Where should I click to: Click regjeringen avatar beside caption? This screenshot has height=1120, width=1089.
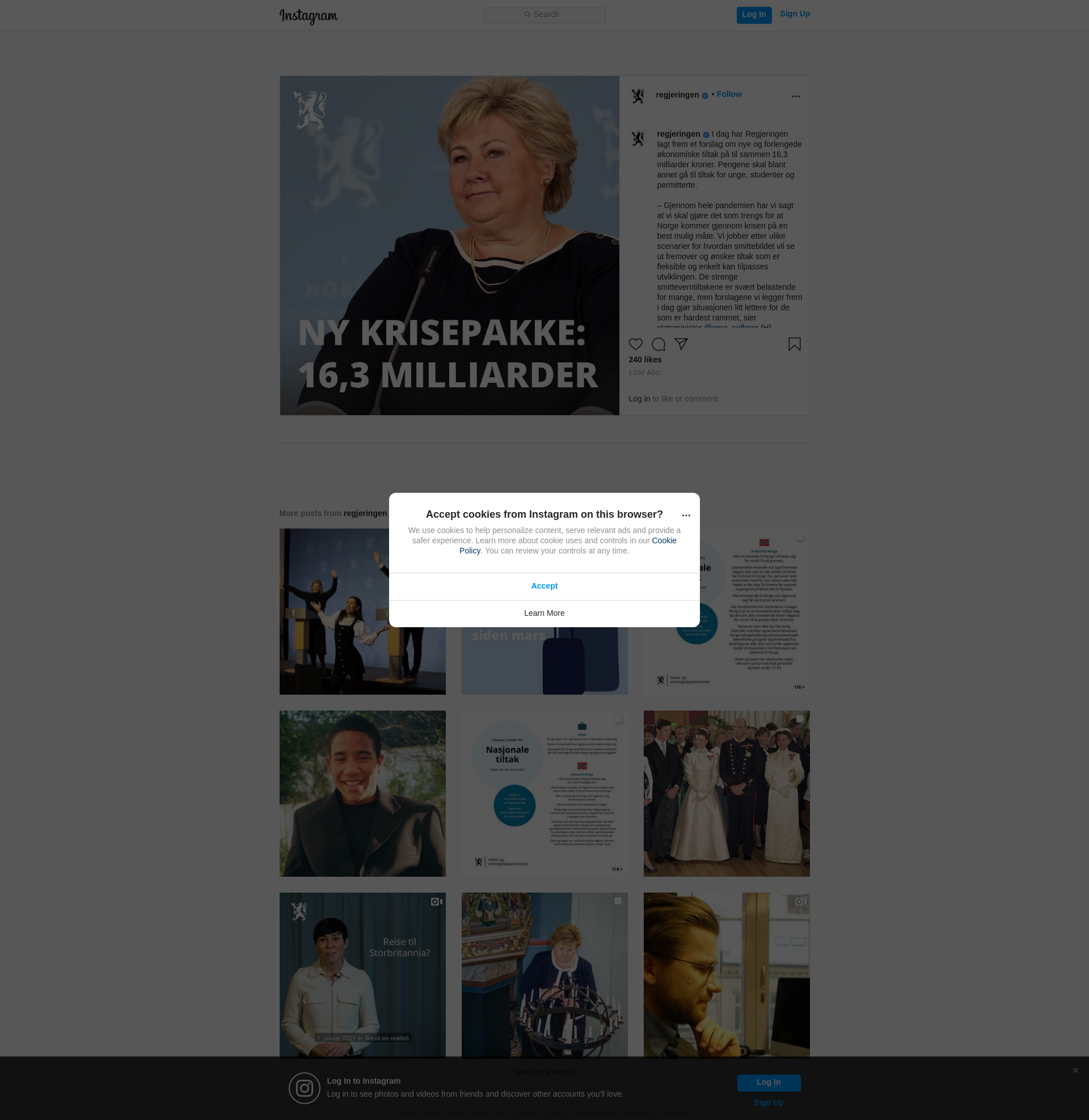tap(637, 139)
